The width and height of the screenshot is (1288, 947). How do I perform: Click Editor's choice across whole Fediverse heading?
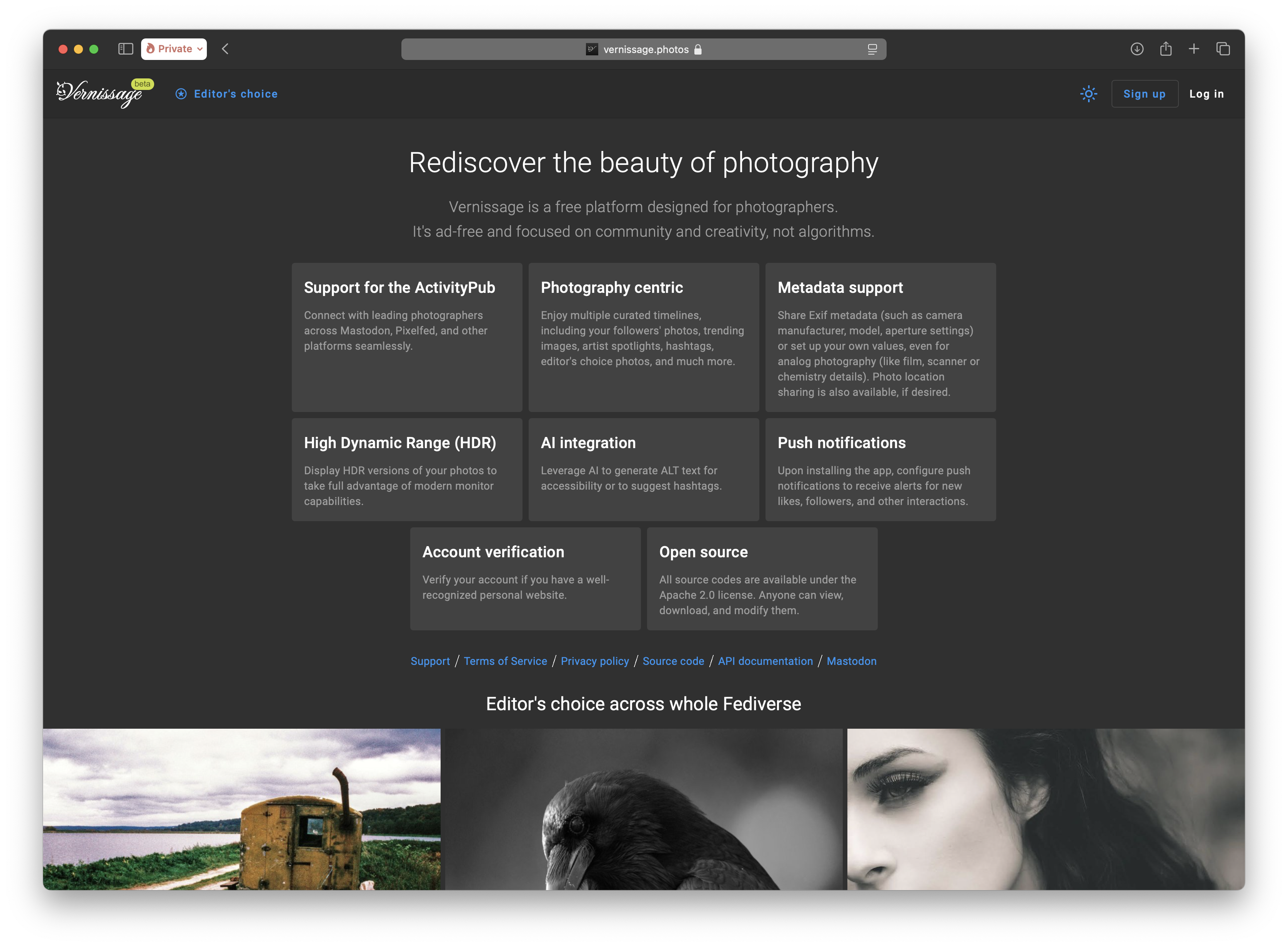coord(644,703)
